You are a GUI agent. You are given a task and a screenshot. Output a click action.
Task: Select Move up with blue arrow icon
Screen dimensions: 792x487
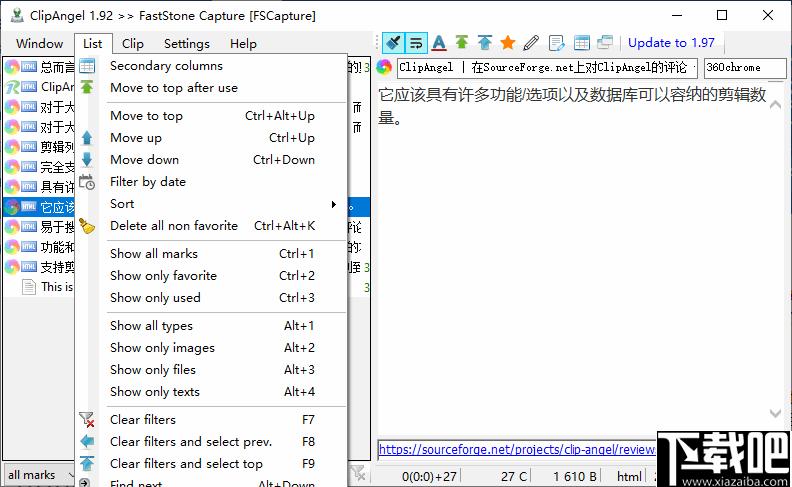point(211,137)
